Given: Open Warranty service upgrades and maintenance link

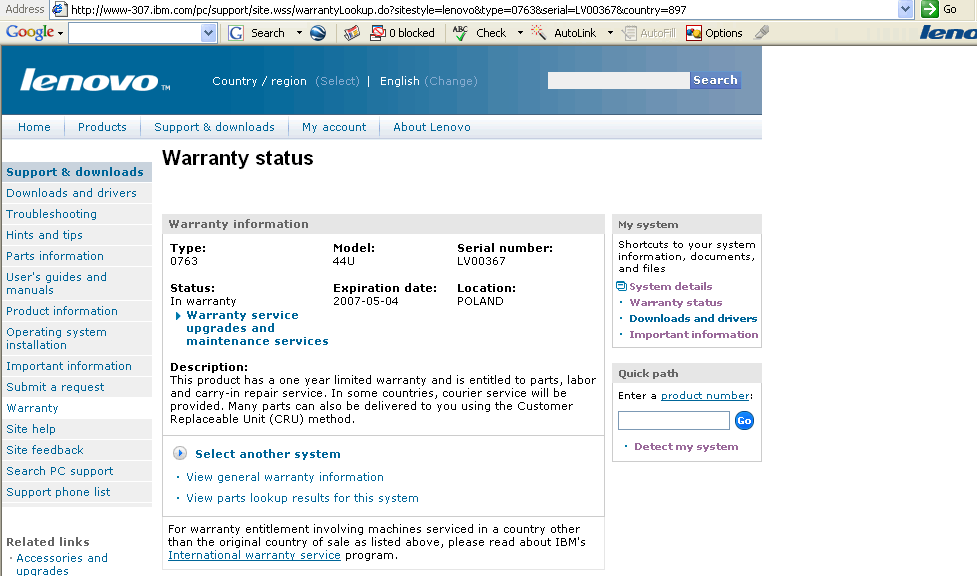Looking at the screenshot, I should pyautogui.click(x=257, y=329).
